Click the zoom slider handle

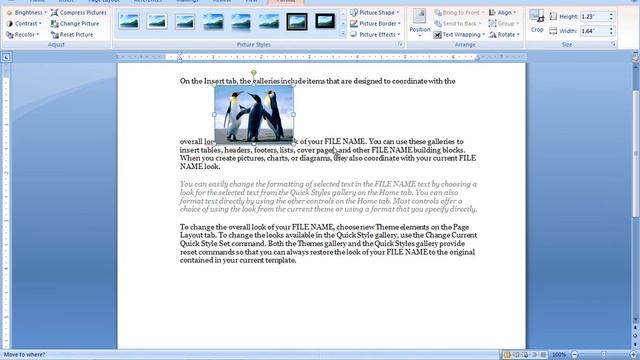coord(604,355)
